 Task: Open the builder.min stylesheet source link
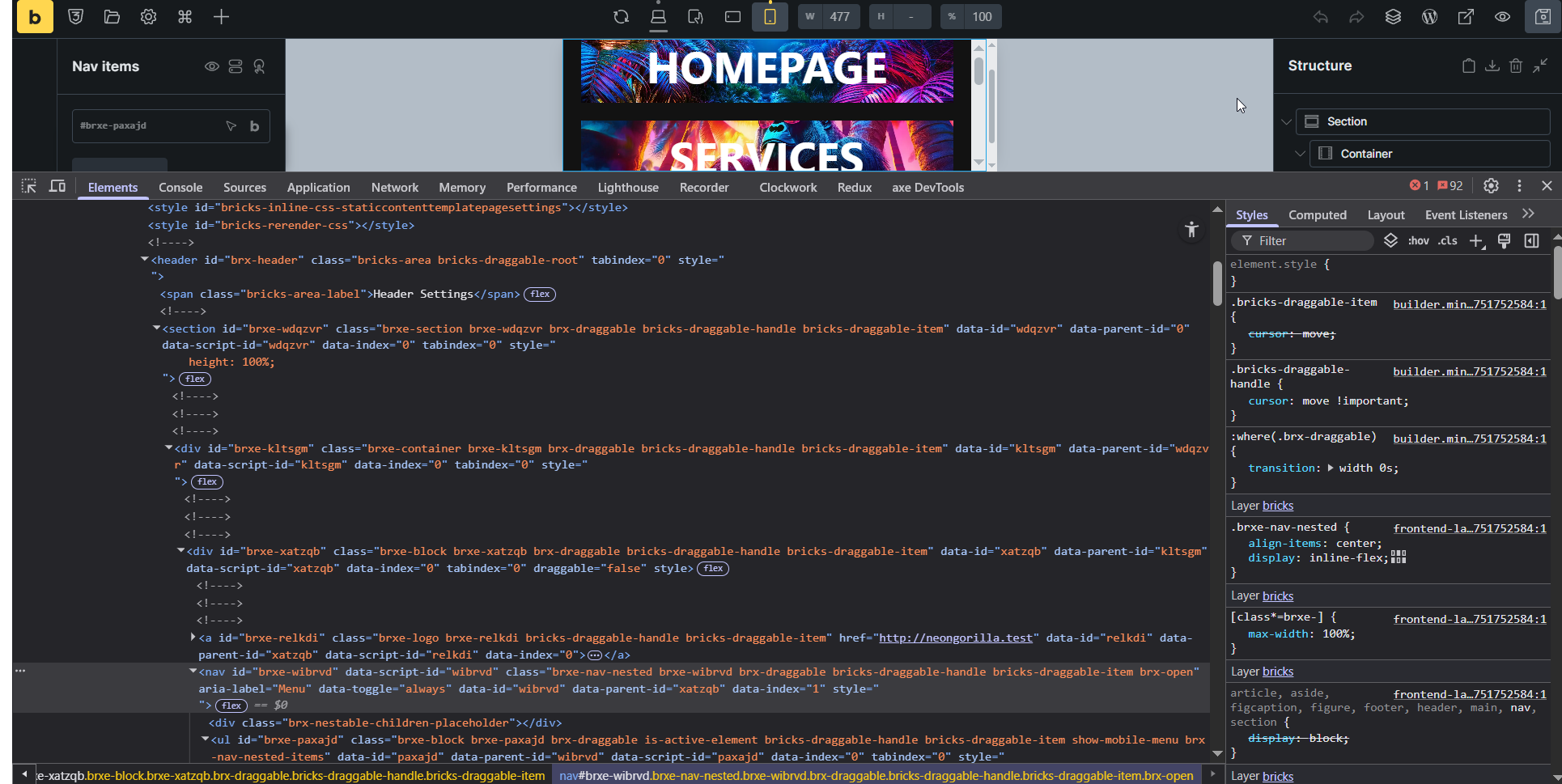(x=1470, y=304)
